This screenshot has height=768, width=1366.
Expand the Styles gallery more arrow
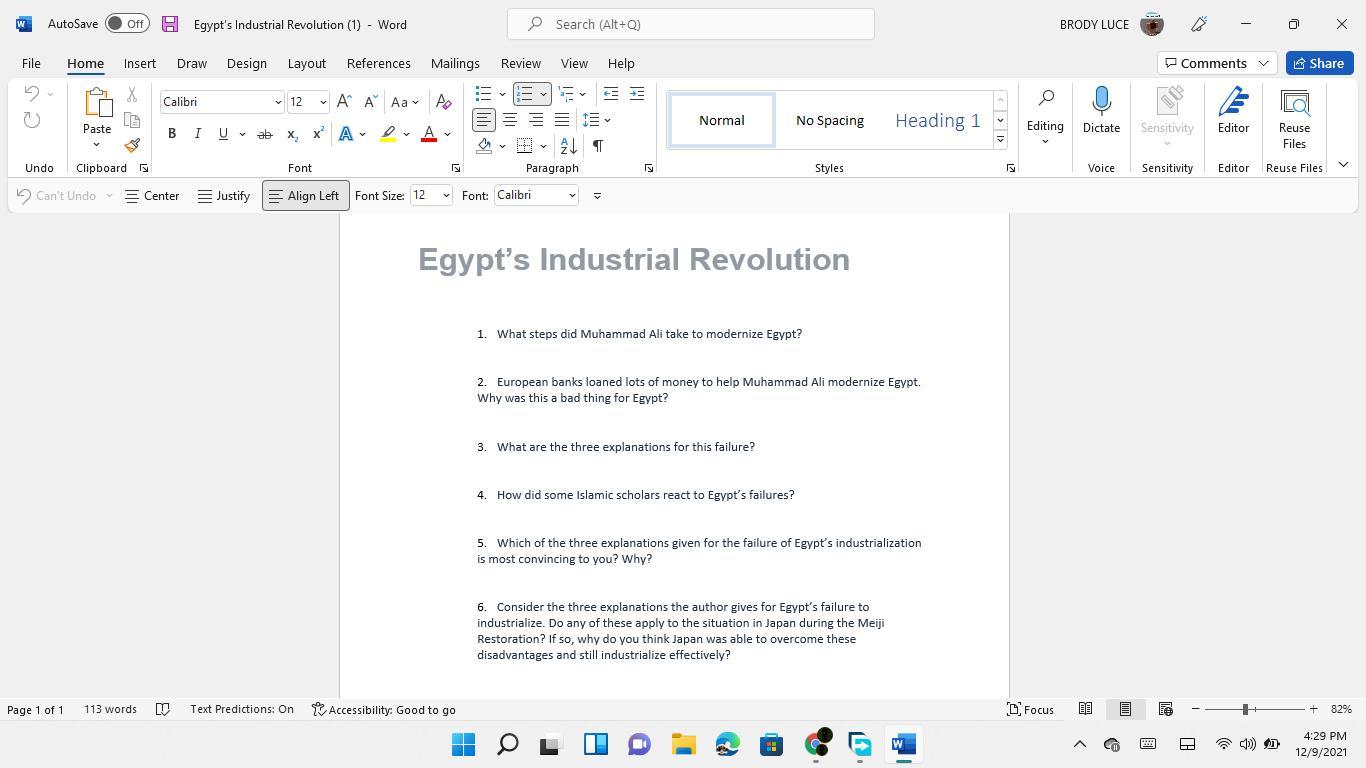(1000, 141)
